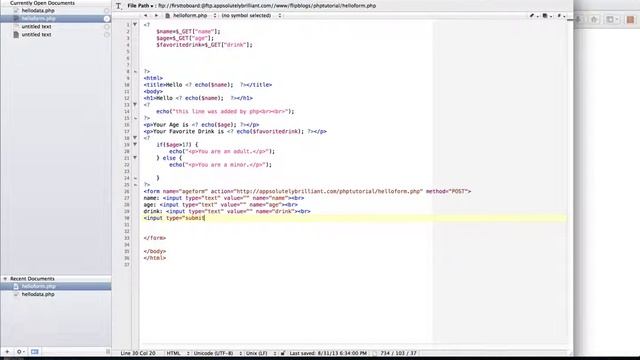
Task: Click the </html> closing tag line
Action: [155, 258]
